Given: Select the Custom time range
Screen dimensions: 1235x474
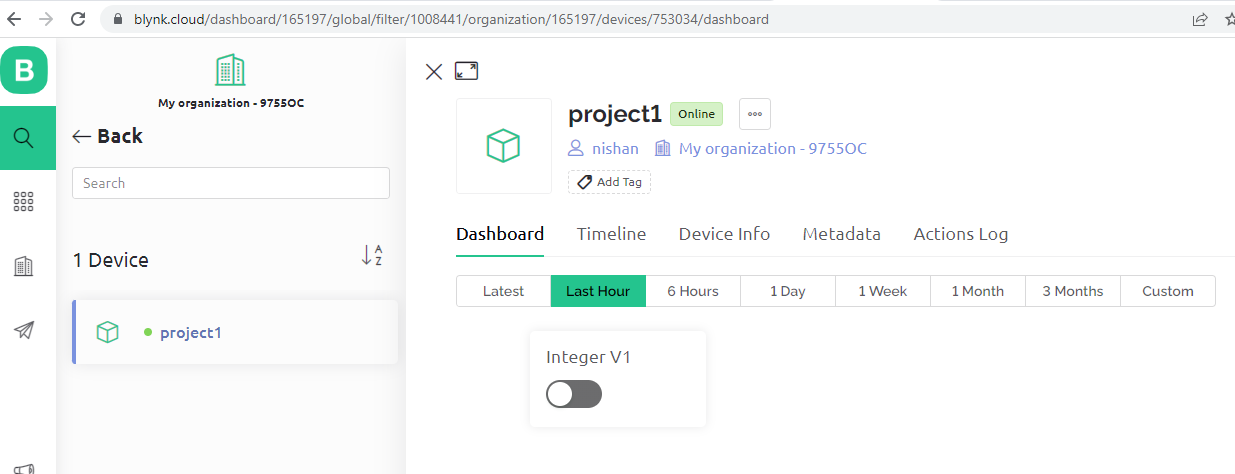Looking at the screenshot, I should pyautogui.click(x=1168, y=291).
